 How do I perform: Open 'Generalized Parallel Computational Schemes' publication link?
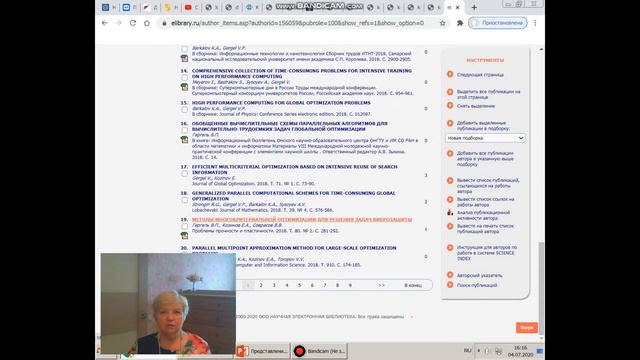293,196
